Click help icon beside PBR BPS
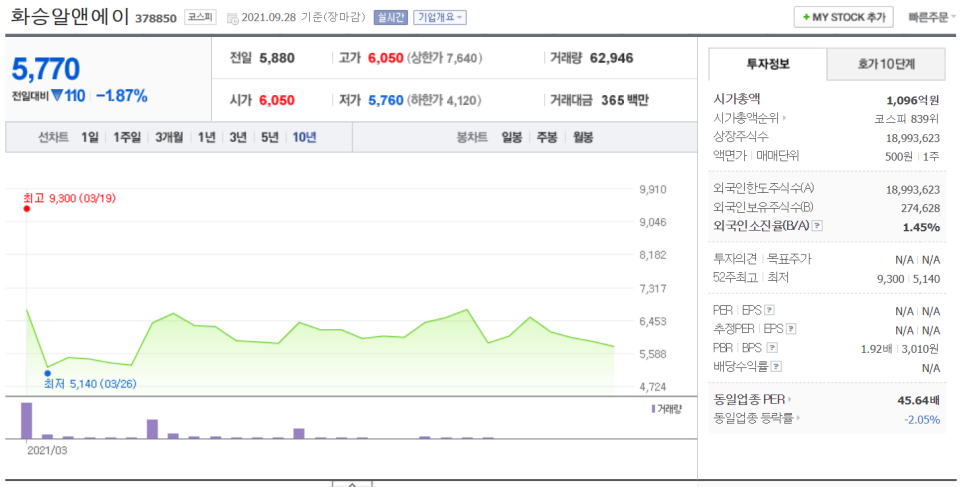The image size is (966, 487). 773,348
